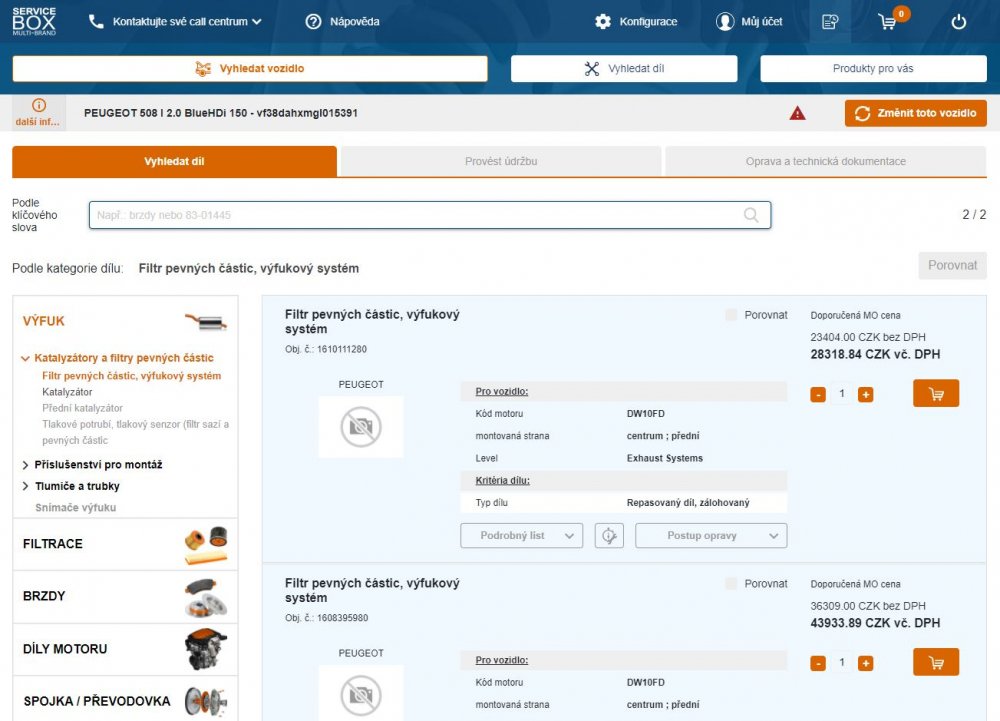The image size is (1000, 721).
Task: Select Snímače výfuku item
Action: pos(75,507)
